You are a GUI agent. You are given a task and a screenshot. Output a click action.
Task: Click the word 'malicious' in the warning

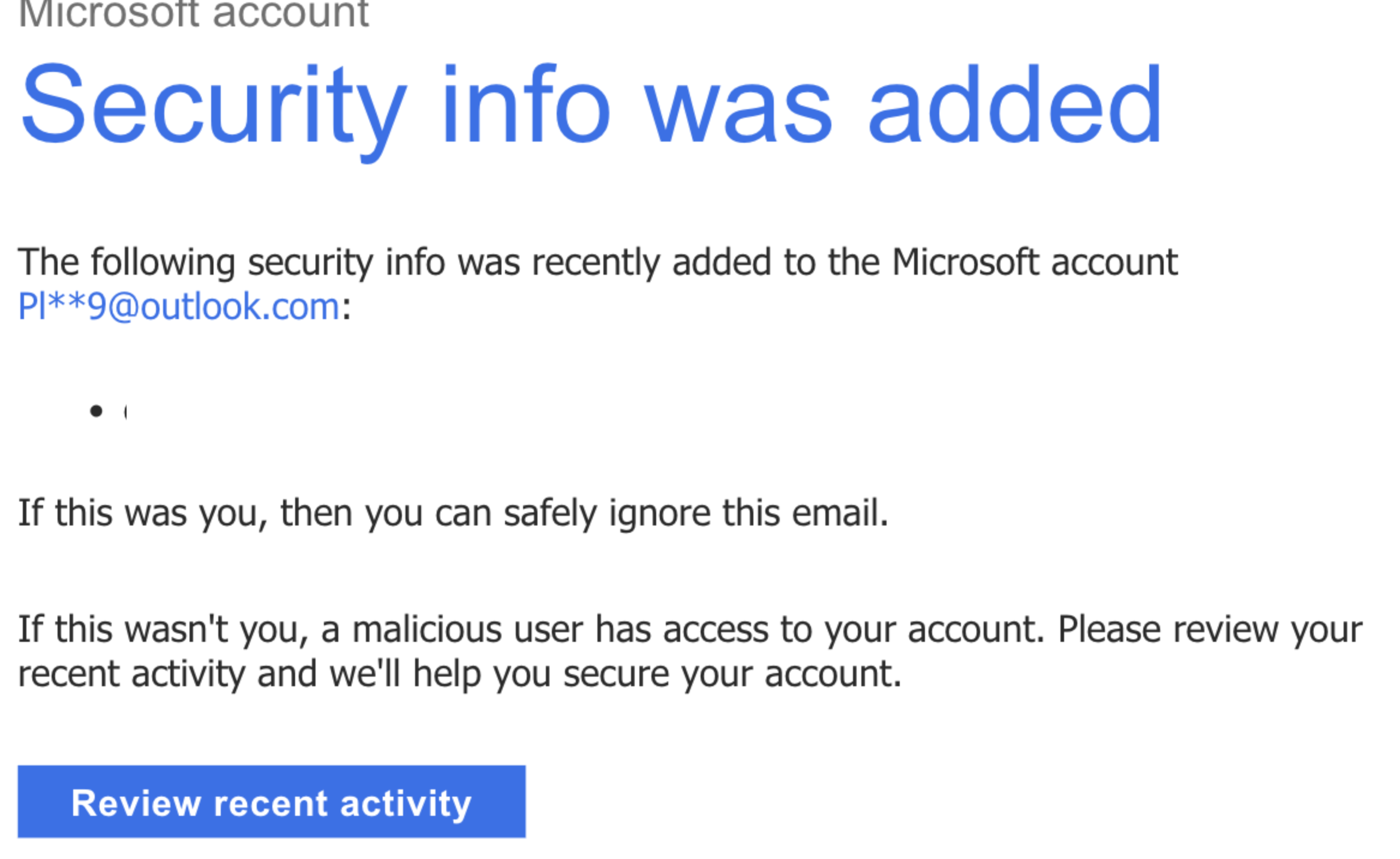tap(427, 629)
